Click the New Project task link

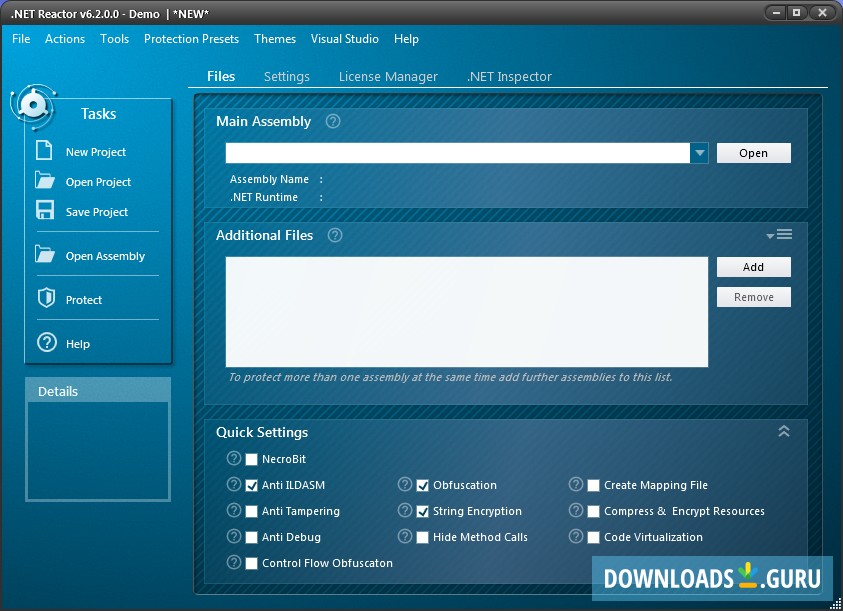click(x=96, y=152)
